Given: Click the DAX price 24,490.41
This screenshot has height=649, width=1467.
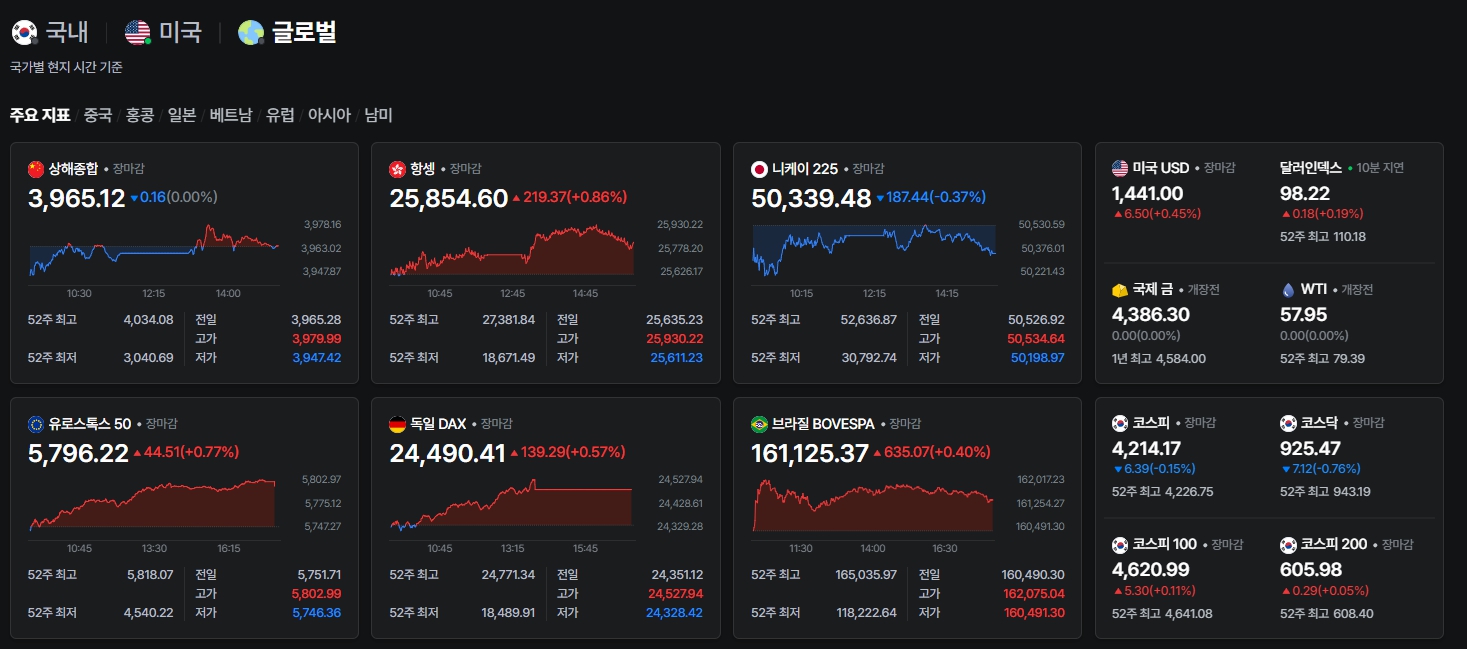Looking at the screenshot, I should (x=448, y=453).
